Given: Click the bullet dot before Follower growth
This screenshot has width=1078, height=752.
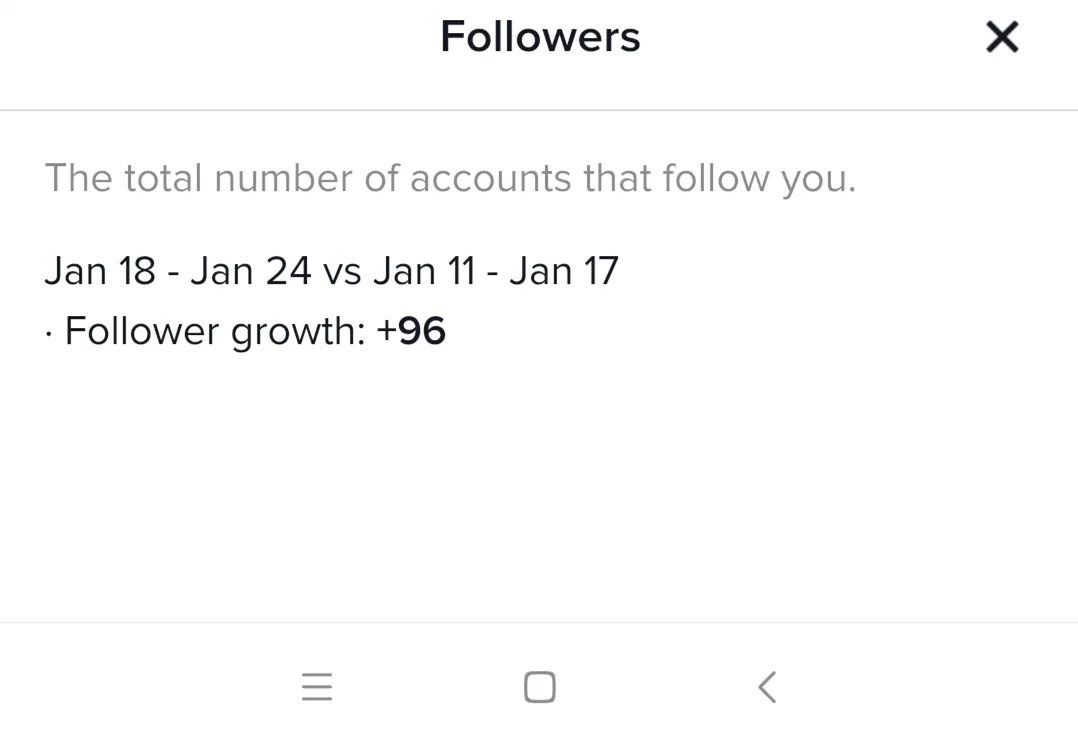Looking at the screenshot, I should pos(48,335).
